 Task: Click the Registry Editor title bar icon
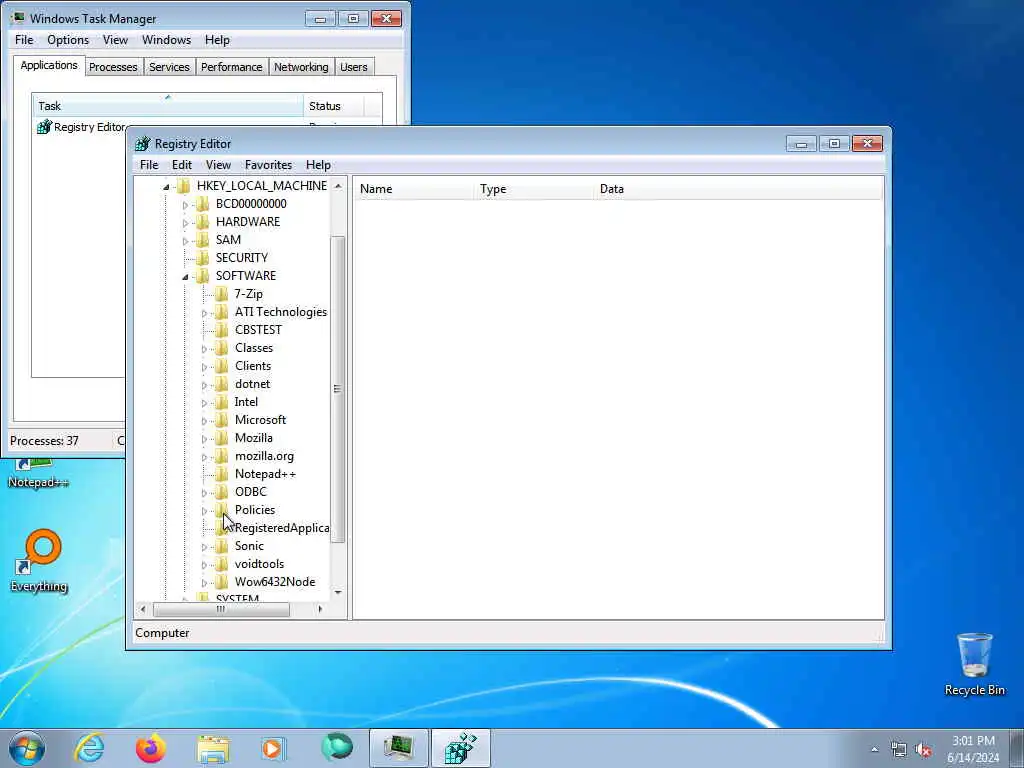(x=142, y=144)
